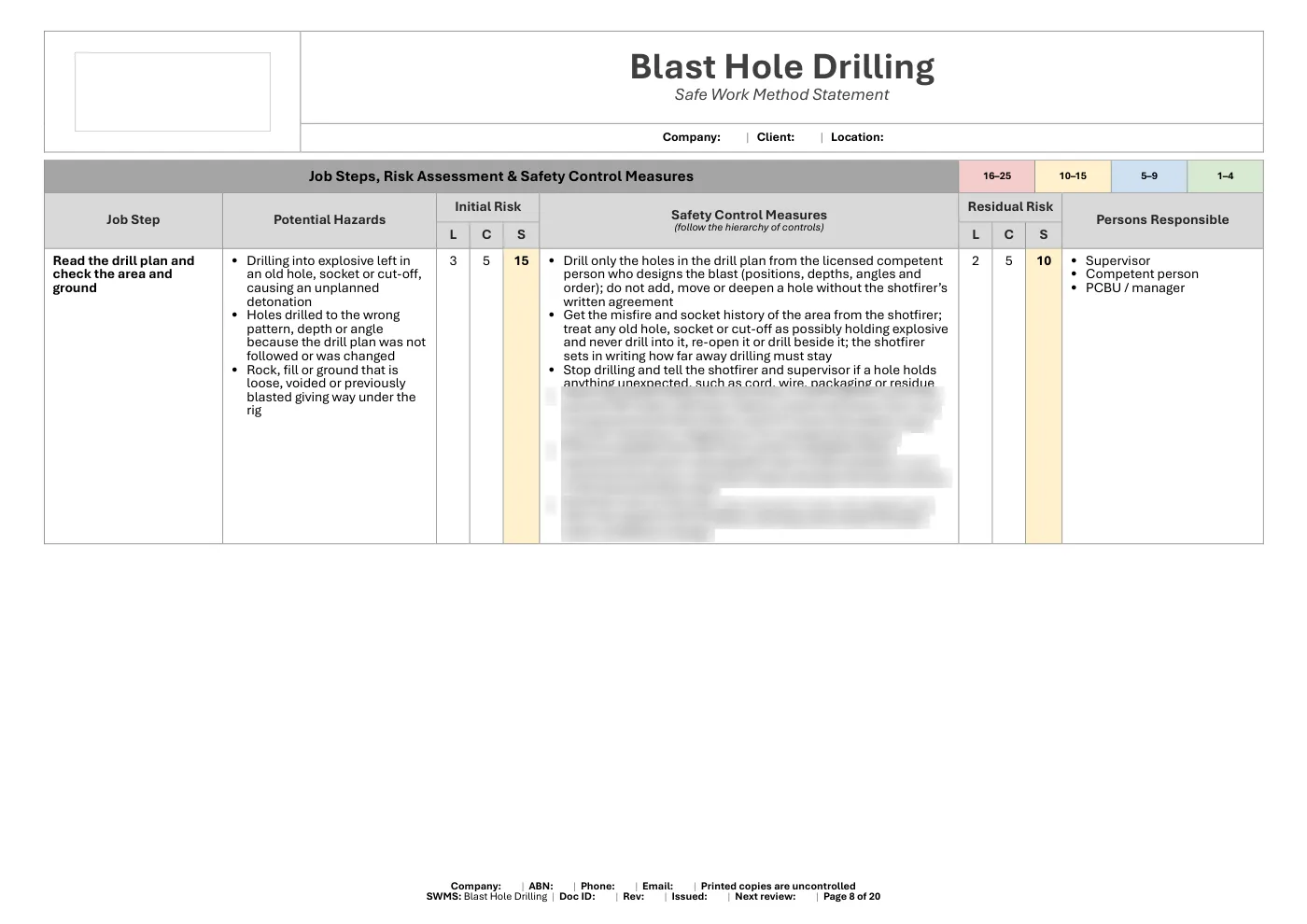The width and height of the screenshot is (1307, 924).
Task: Select the 'Safe Work Method Statement' subtitle
Action: [x=782, y=94]
